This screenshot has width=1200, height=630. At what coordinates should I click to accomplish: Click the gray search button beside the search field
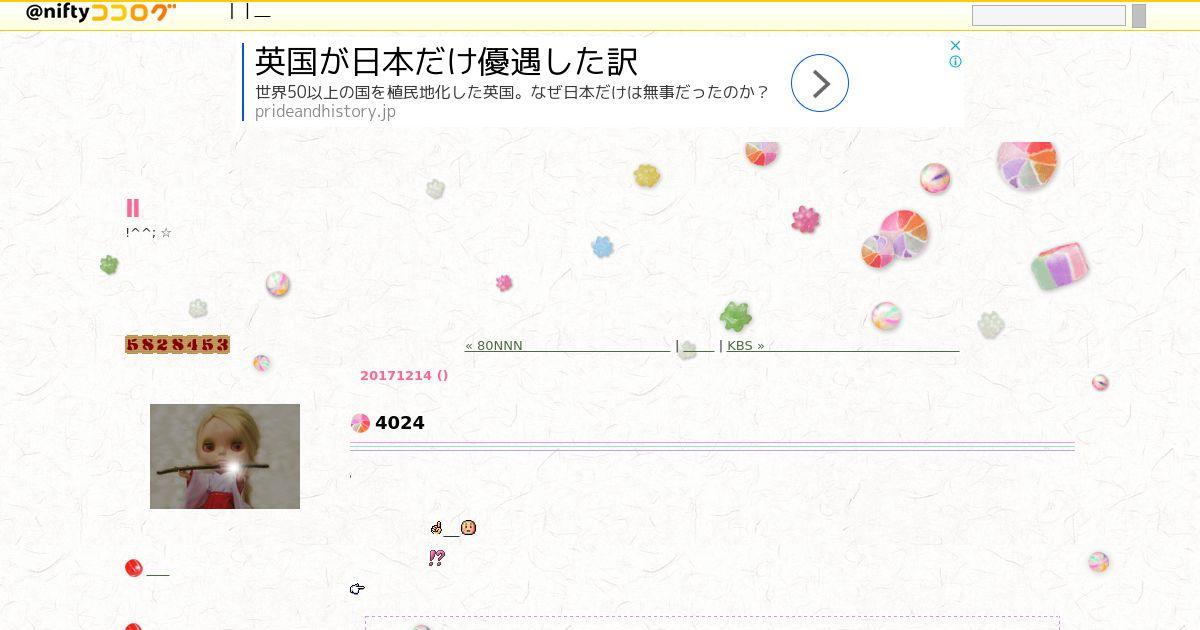pos(1139,16)
